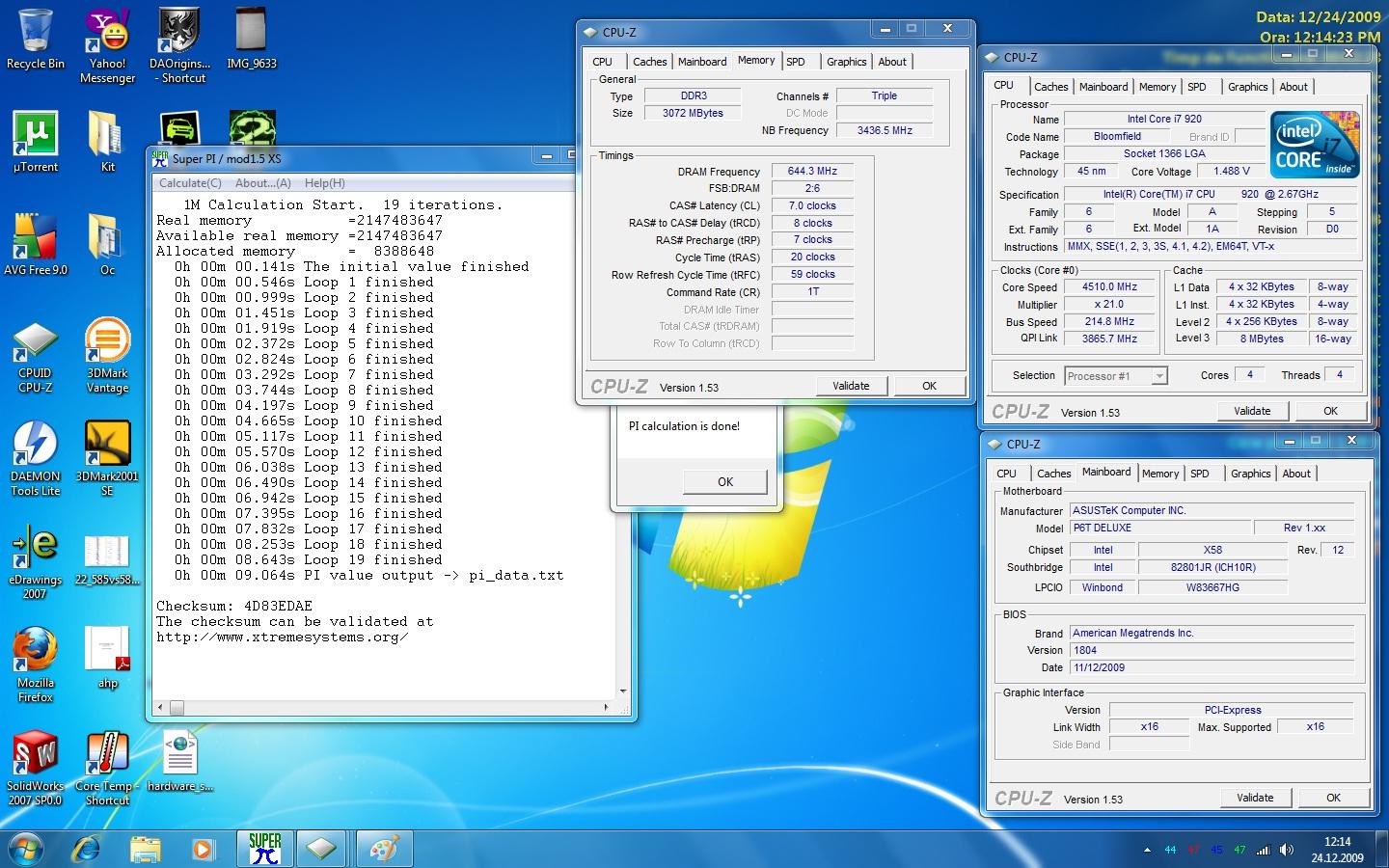Launch SolidWorks 2007 SP0.0 icon
The height and width of the screenshot is (868, 1389).
tap(36, 769)
